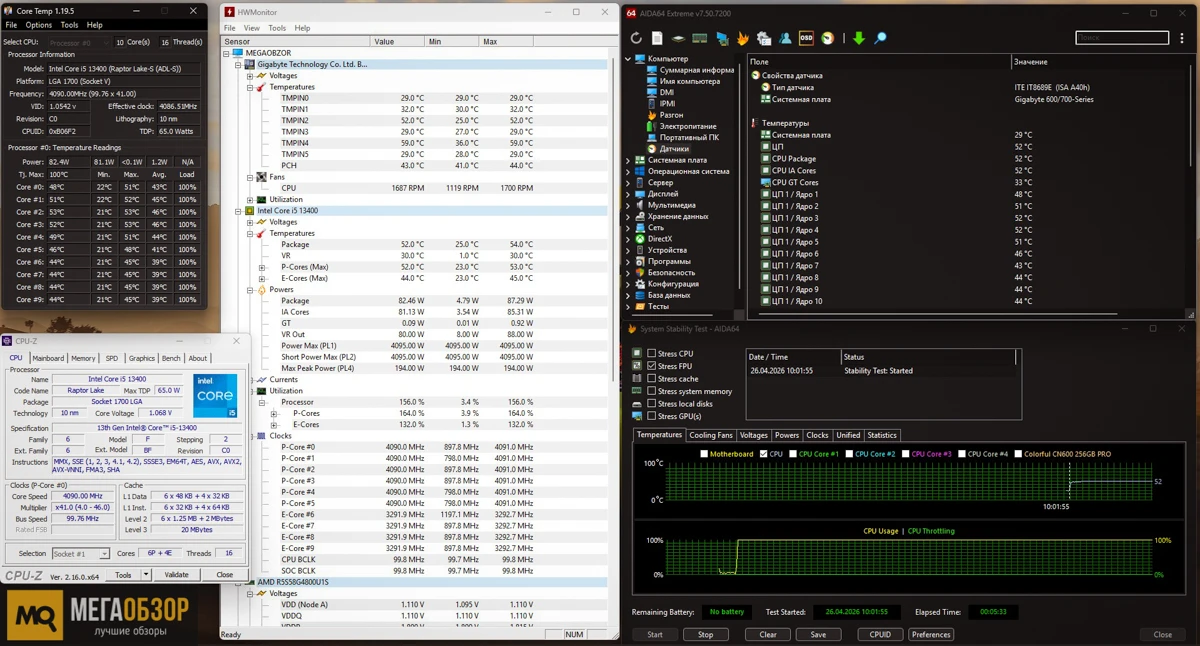Screen dimensions: 1200x646
Task: Switch to the Clocks tab in stability test
Action: (816, 435)
